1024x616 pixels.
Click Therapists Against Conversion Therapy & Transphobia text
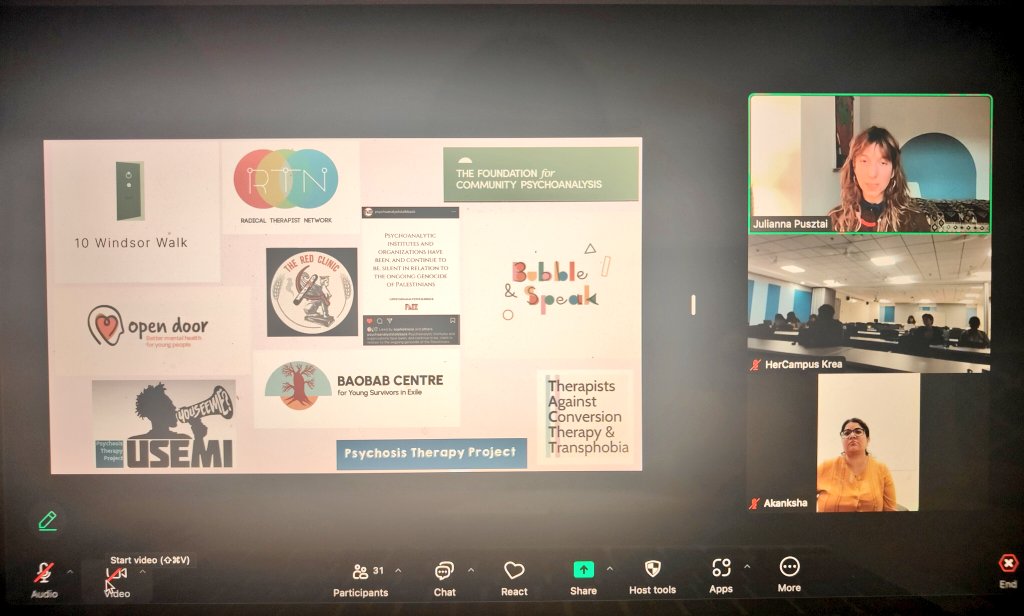(x=588, y=417)
